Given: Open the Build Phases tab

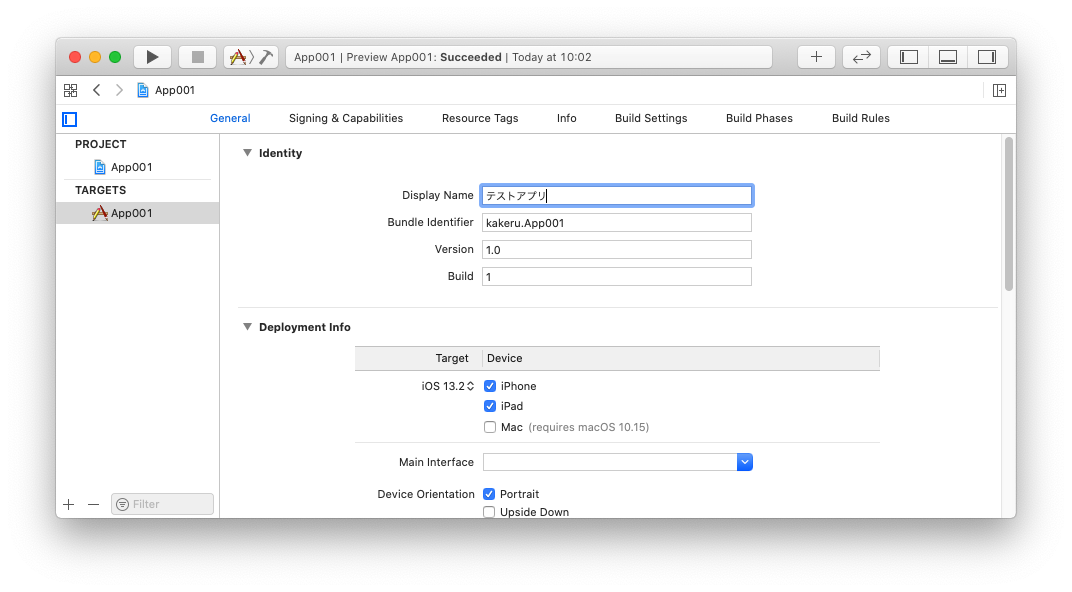Looking at the screenshot, I should point(759,118).
